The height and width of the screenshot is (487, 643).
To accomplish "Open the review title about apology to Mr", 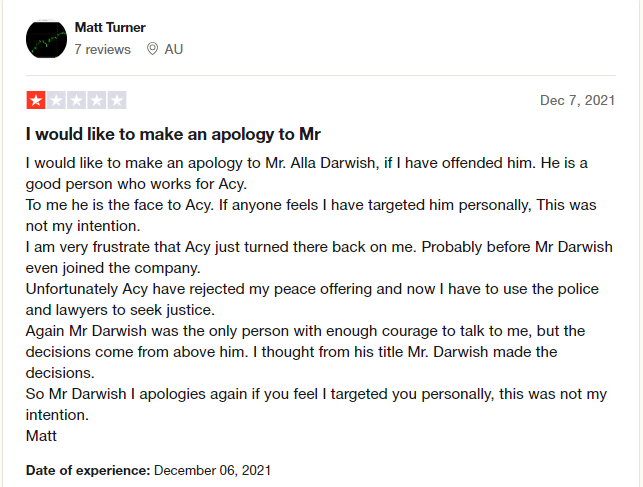I will click(173, 134).
